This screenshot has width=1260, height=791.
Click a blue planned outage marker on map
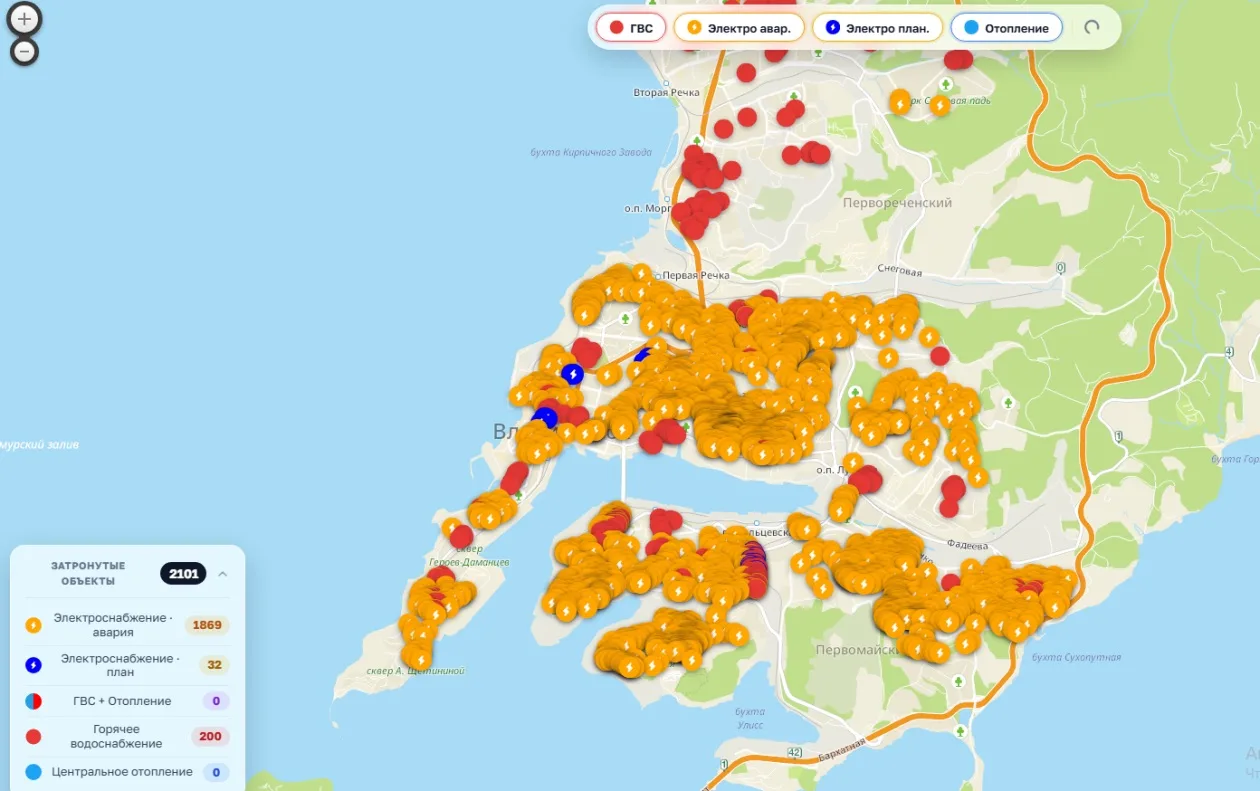click(x=572, y=374)
